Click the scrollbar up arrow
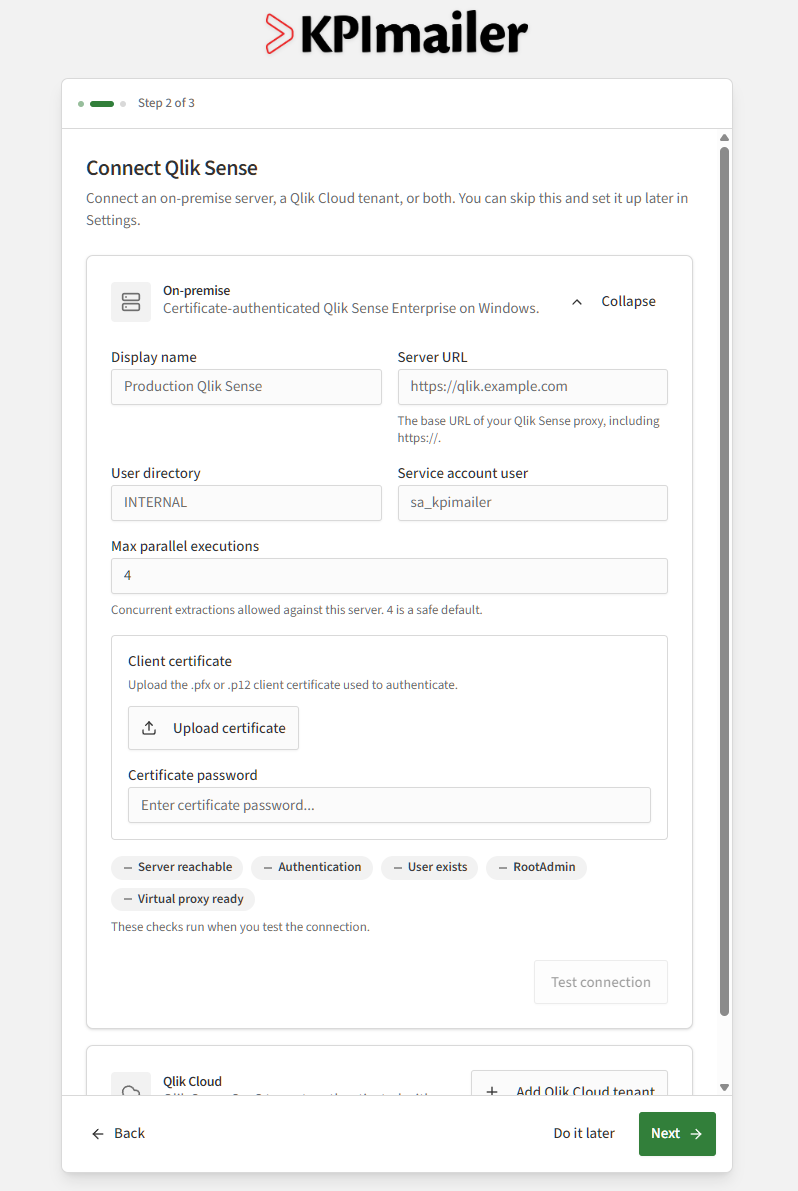The image size is (798, 1191). click(x=724, y=138)
